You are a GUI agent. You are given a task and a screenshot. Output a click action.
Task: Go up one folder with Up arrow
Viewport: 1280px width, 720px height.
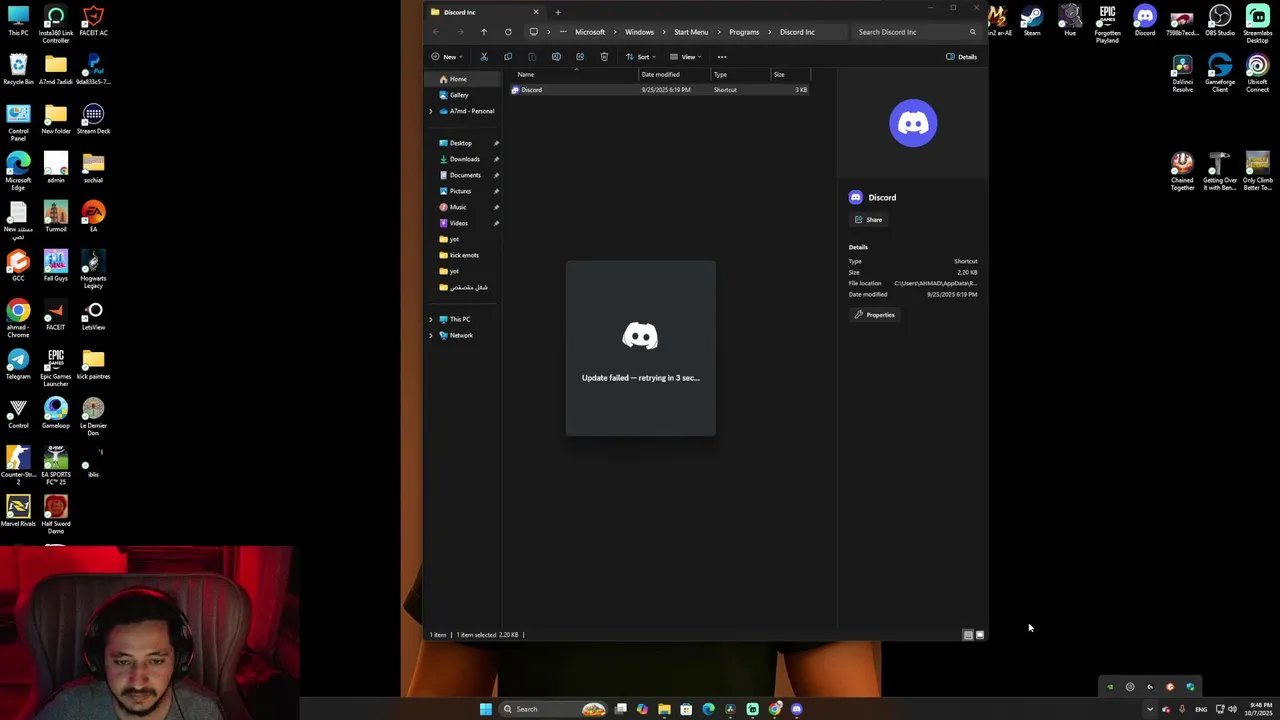tap(484, 32)
